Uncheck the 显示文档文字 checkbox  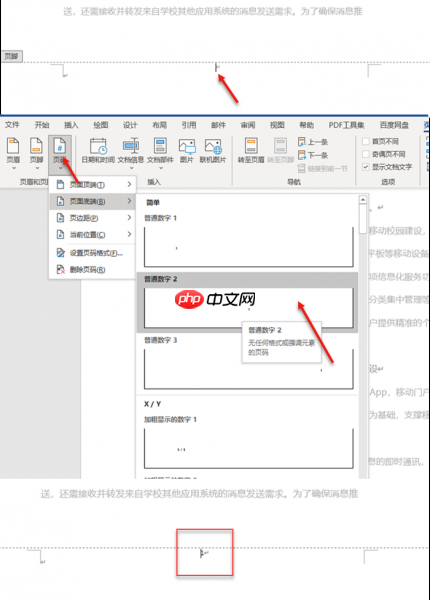(366, 167)
